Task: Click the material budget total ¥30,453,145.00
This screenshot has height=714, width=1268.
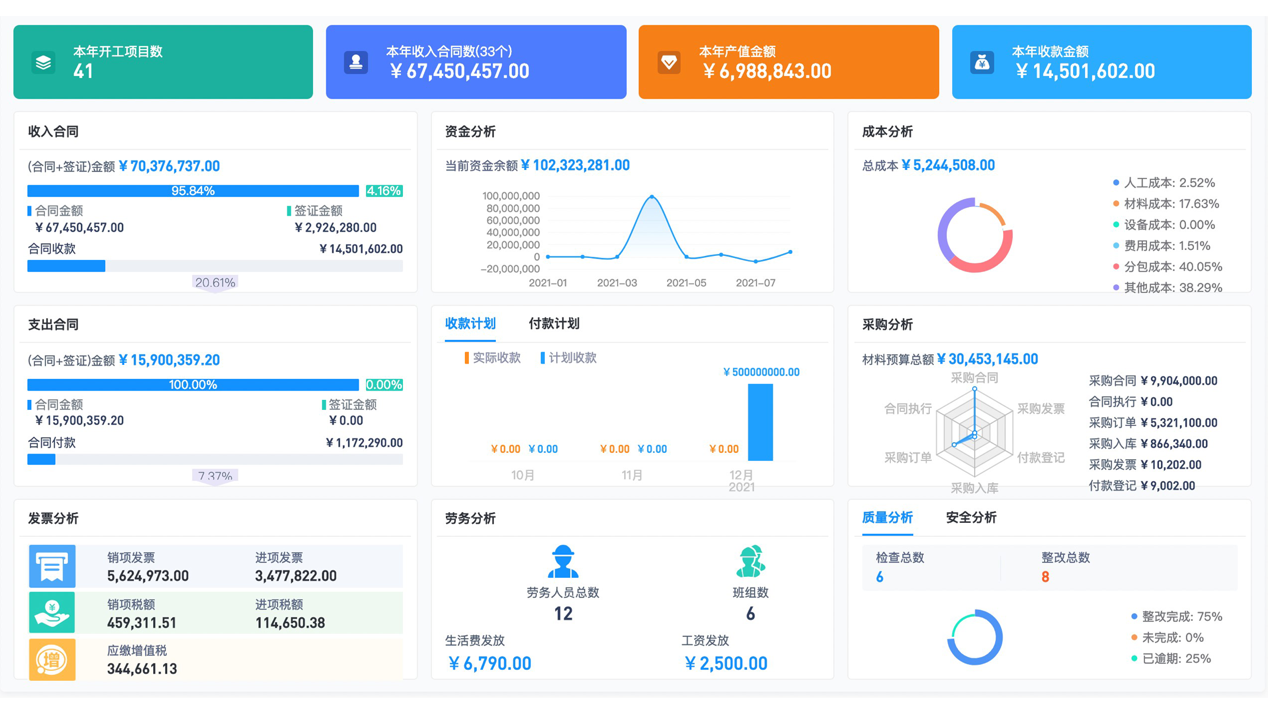Action: point(987,359)
